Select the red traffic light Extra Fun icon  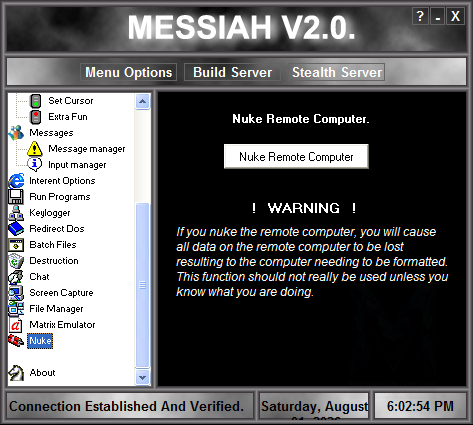click(36, 117)
